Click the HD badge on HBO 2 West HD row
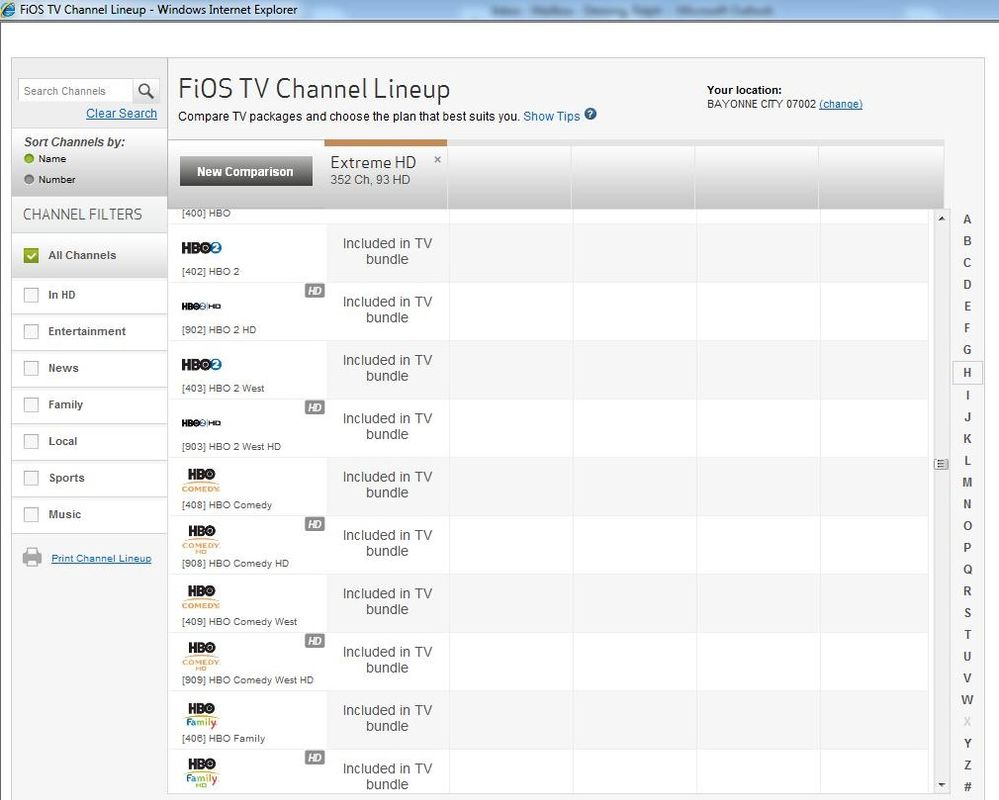This screenshot has width=999, height=800. 315,408
